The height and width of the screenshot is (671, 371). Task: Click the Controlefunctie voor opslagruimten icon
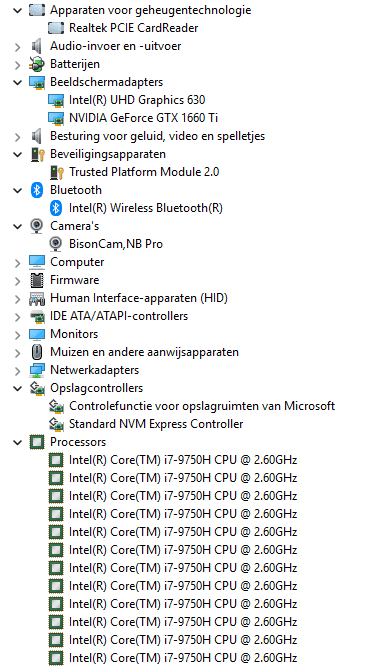(x=56, y=406)
